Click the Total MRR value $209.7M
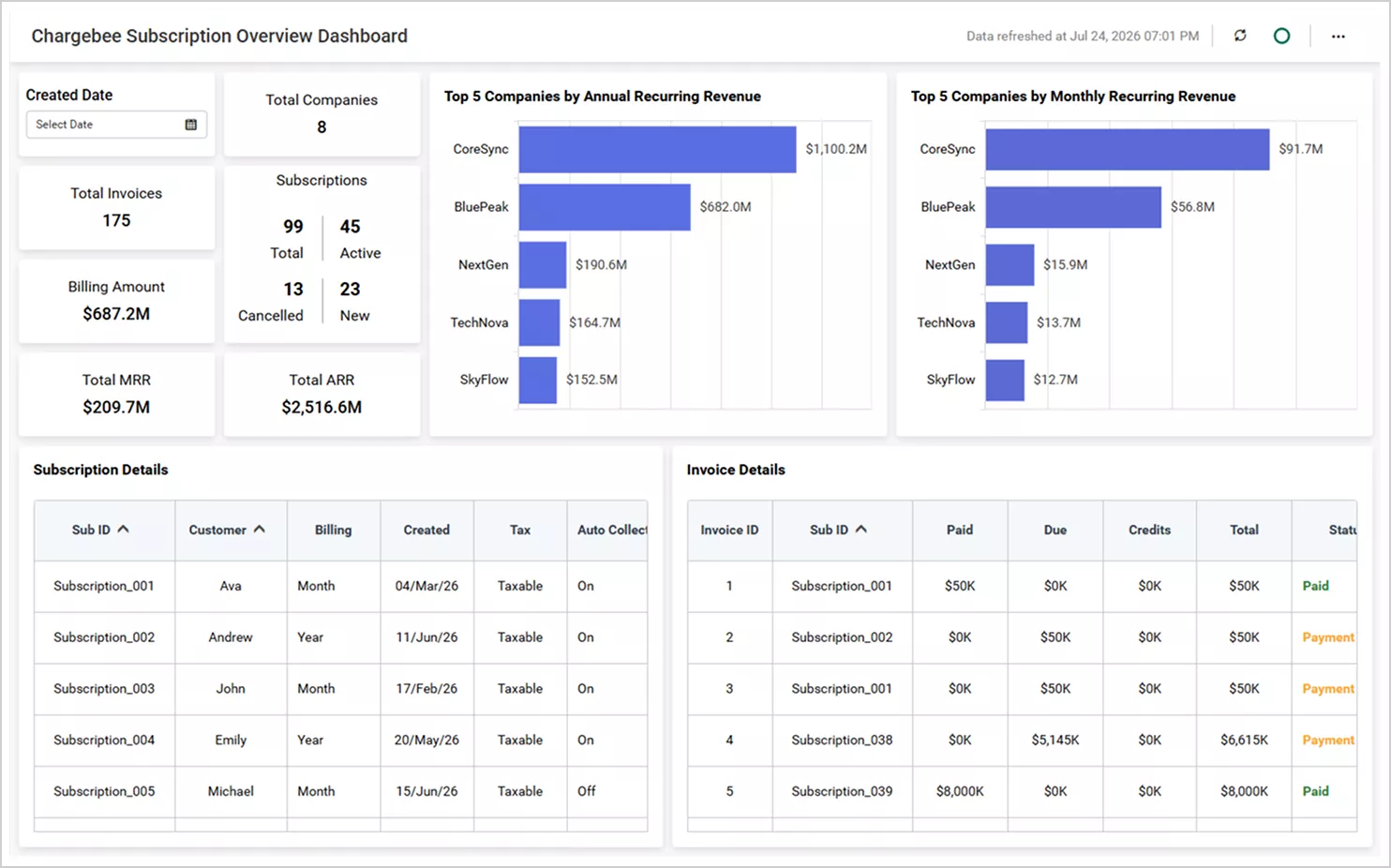1391x868 pixels. (x=116, y=407)
